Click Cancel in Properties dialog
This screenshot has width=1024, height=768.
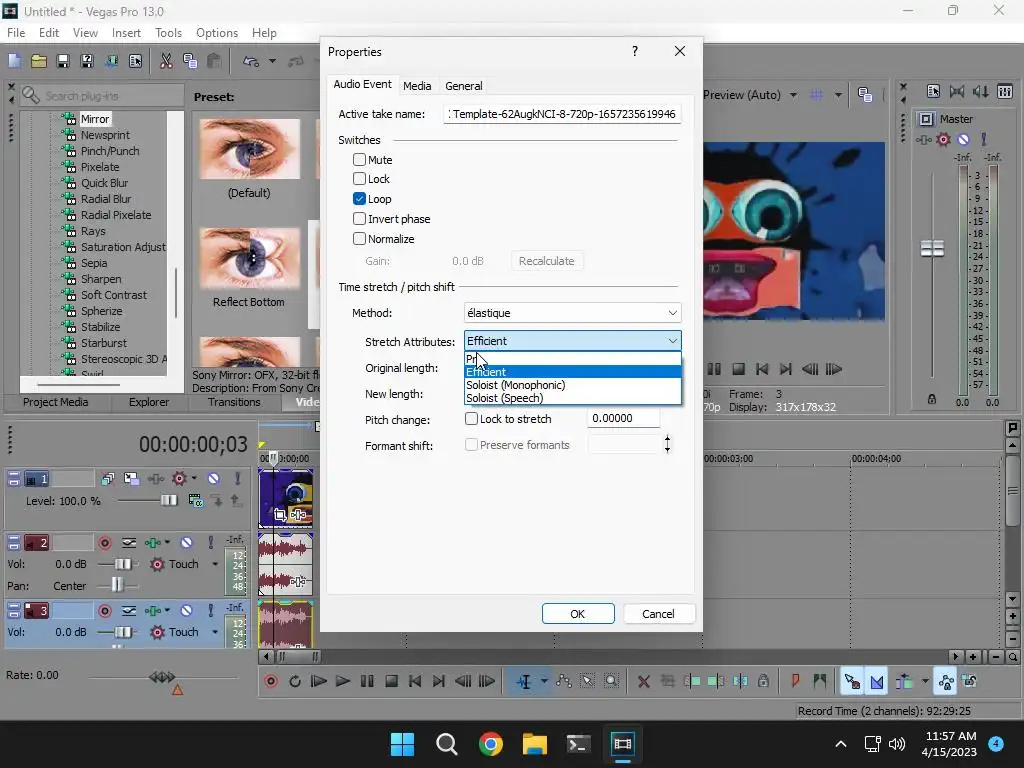coord(658,614)
